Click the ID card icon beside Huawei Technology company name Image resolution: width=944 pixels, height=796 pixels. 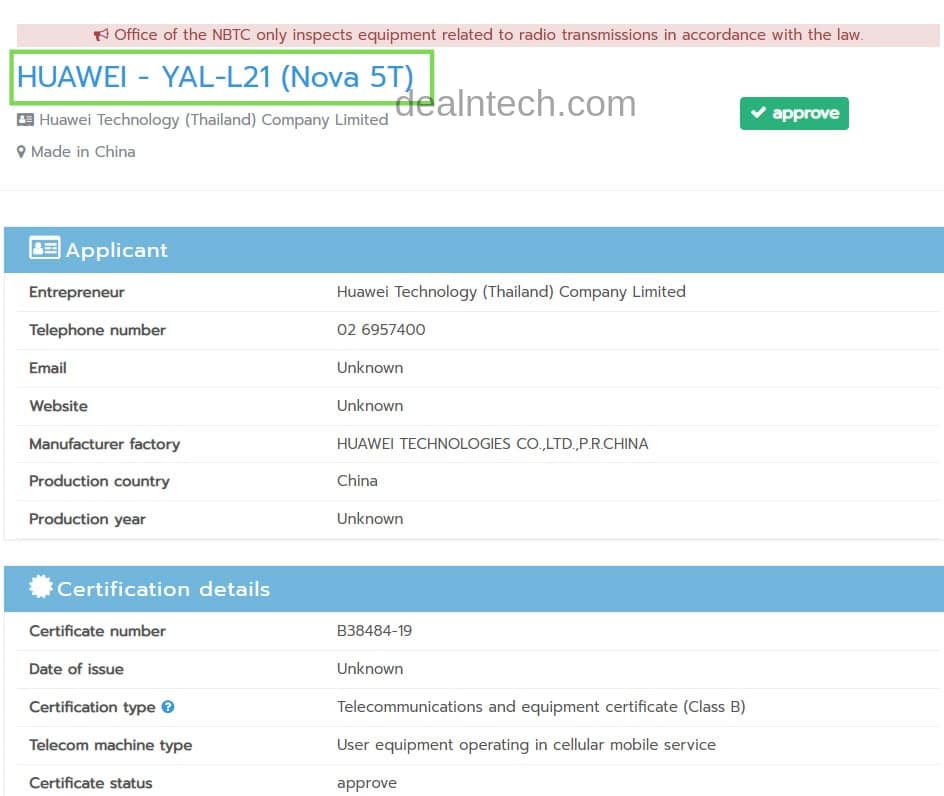coord(25,120)
